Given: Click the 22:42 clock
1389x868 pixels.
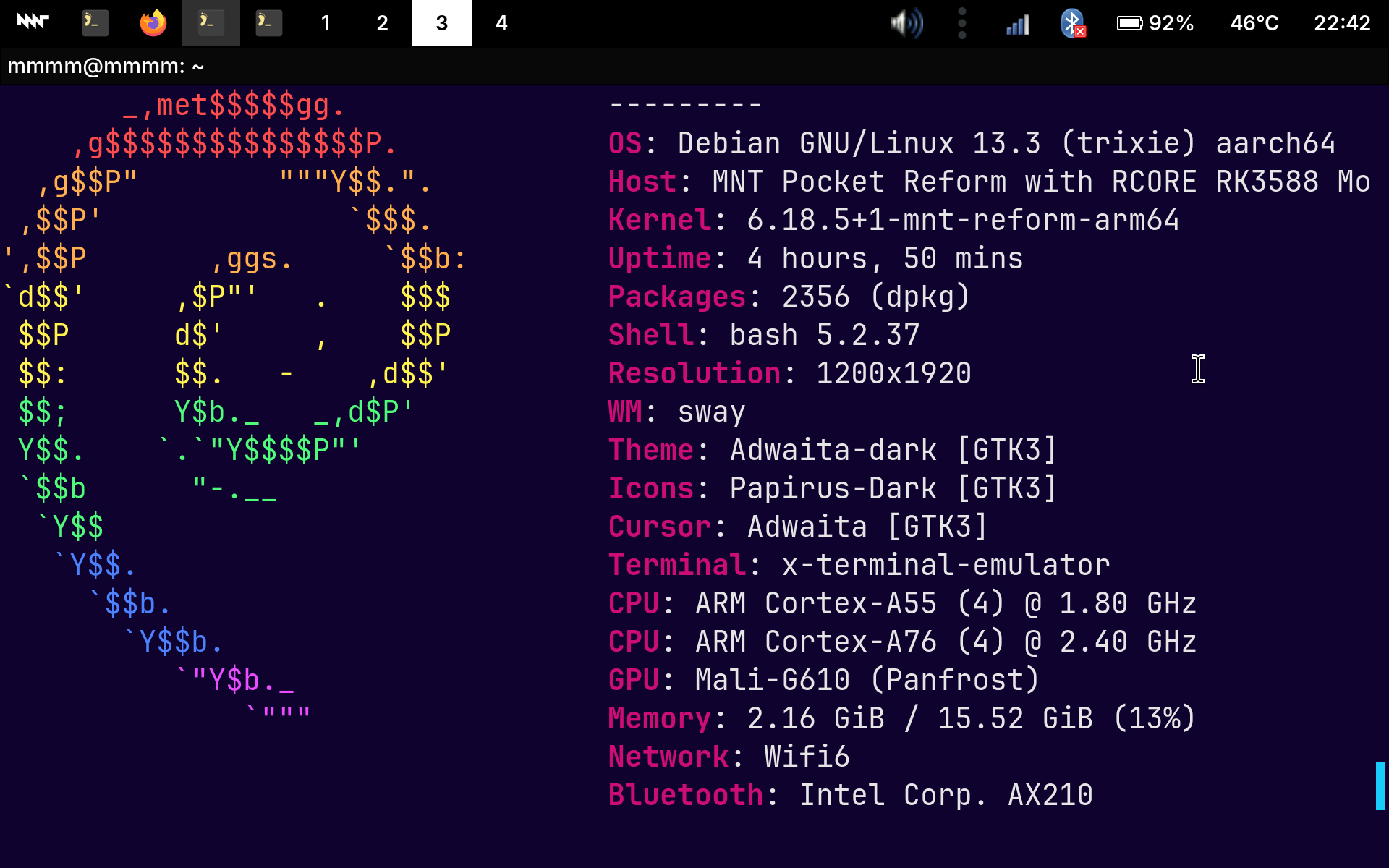Looking at the screenshot, I should click(x=1342, y=23).
